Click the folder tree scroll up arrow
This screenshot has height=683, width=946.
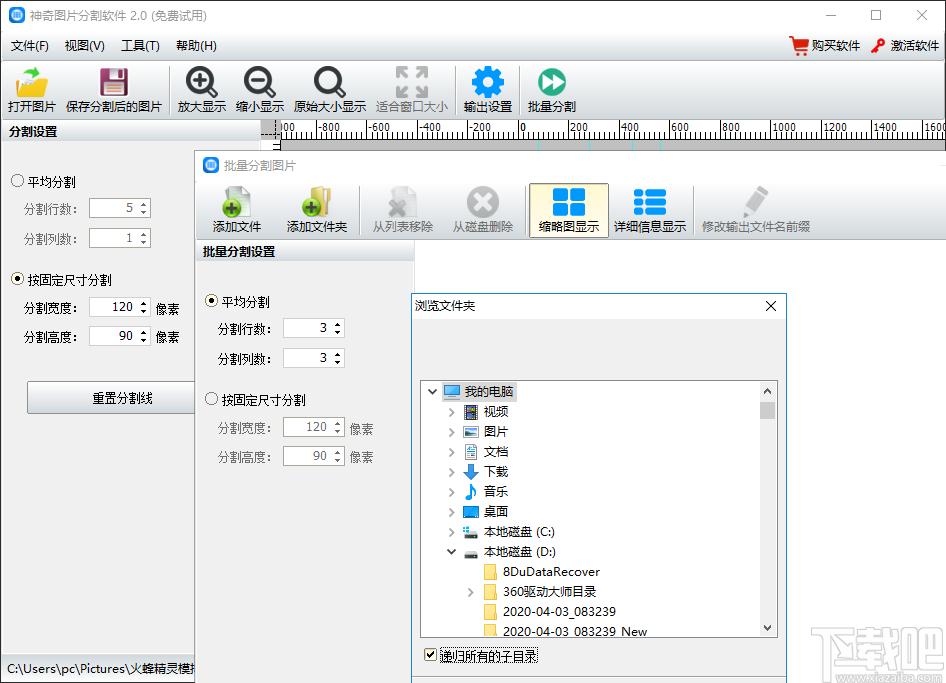tap(767, 391)
